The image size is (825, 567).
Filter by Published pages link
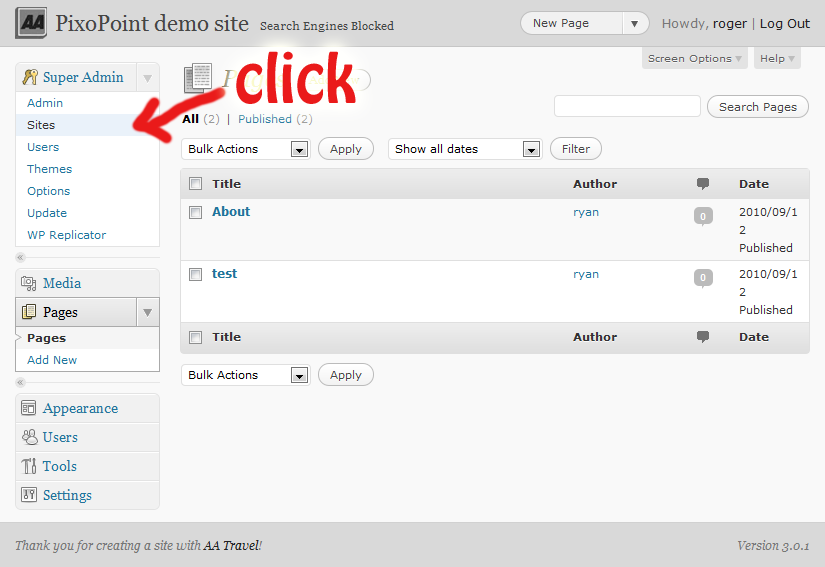click(x=265, y=119)
